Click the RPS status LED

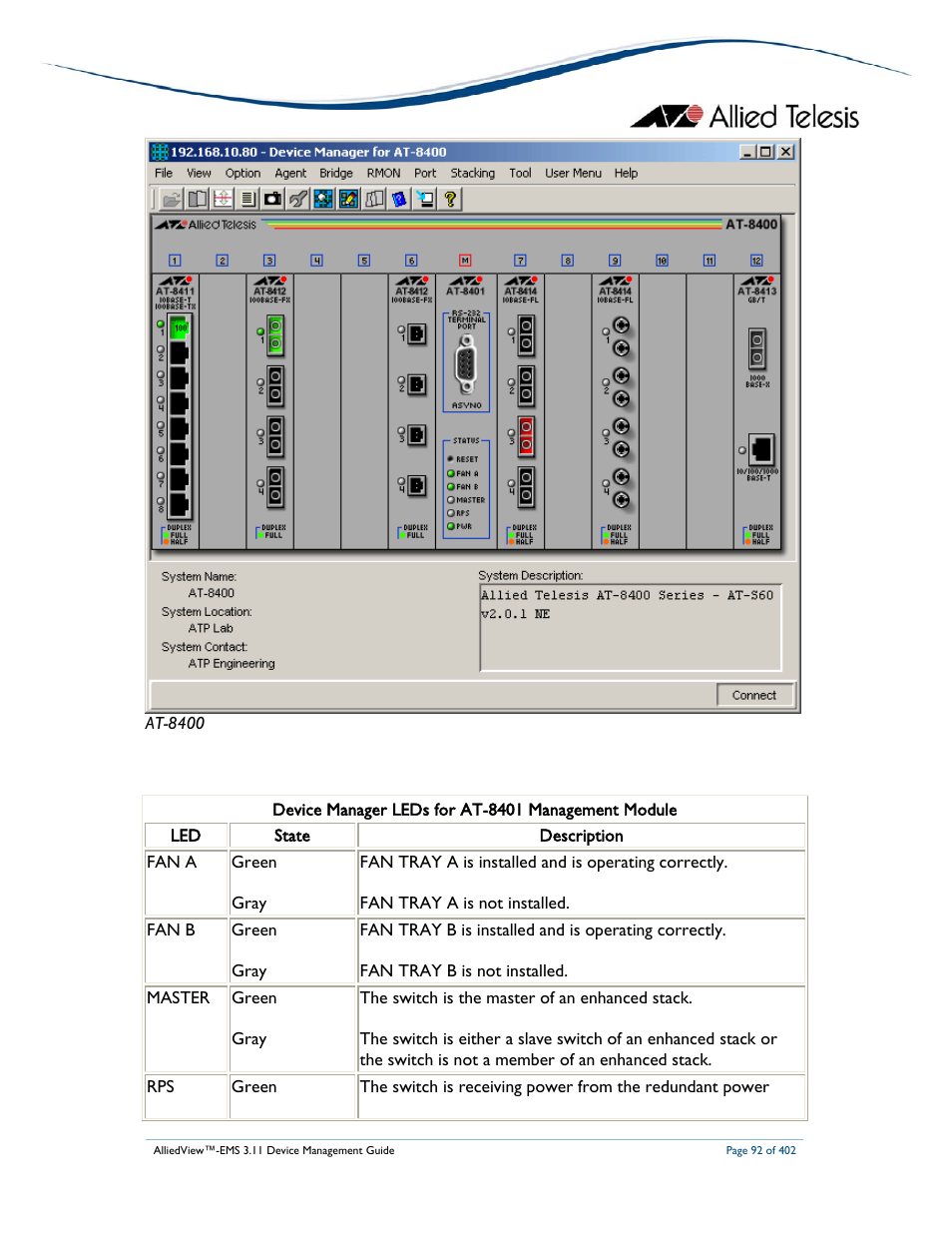click(451, 513)
